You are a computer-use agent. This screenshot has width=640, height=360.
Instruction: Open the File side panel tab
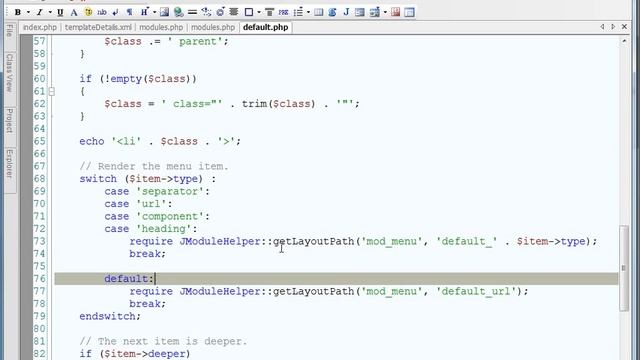[x=9, y=31]
